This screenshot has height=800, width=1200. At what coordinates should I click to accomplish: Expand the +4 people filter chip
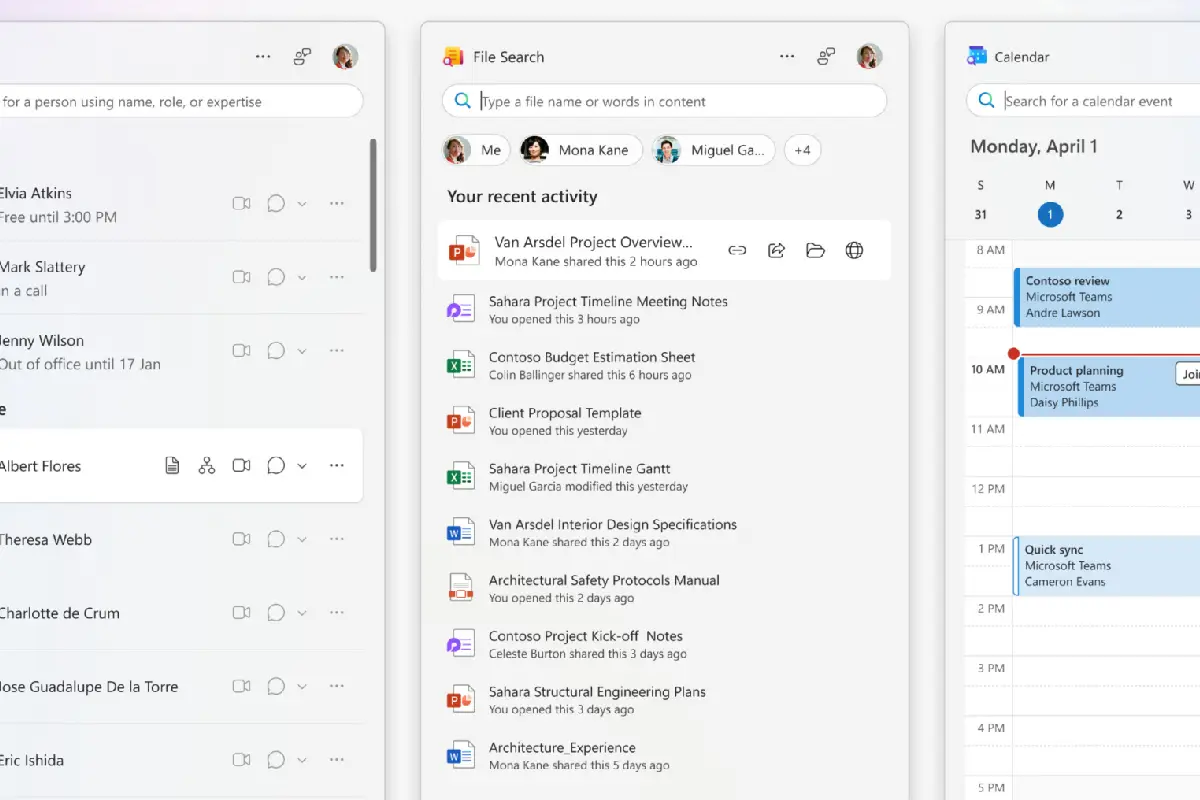tap(802, 150)
